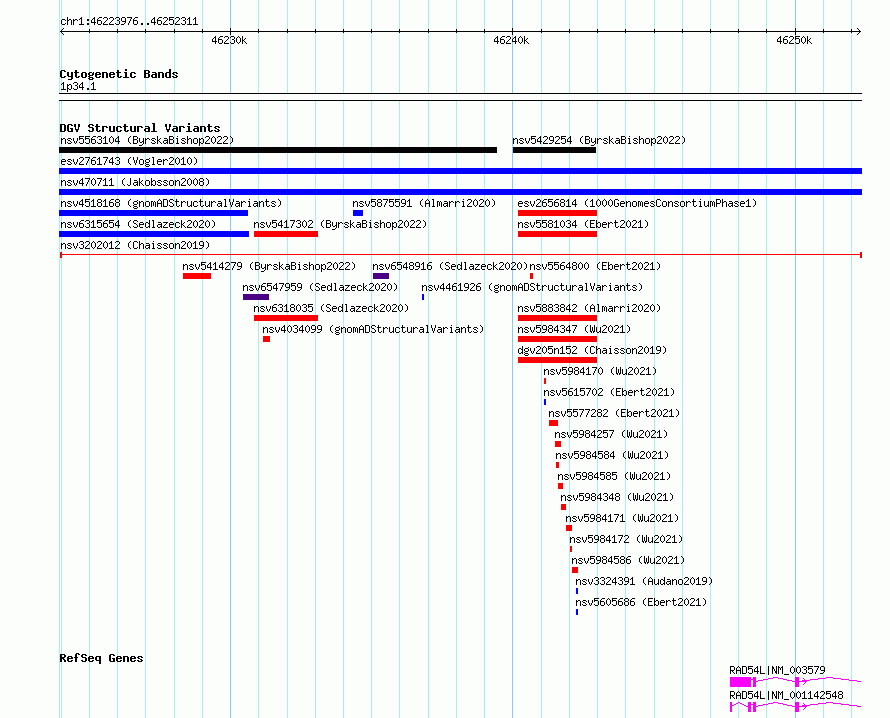890x718 pixels.
Task: Open the RefSeq Genes track title
Action: [101, 658]
